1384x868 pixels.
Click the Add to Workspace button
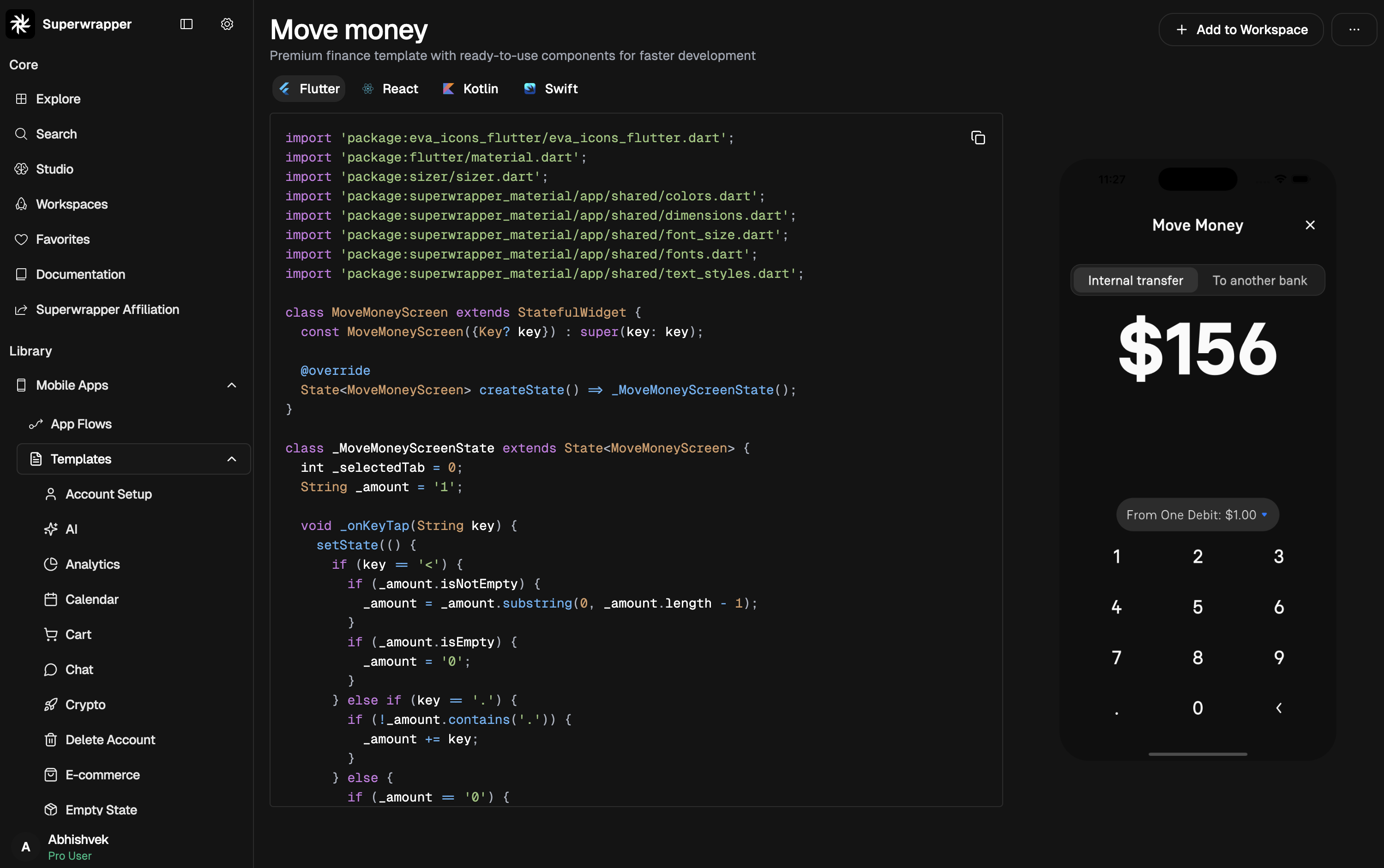tap(1240, 30)
